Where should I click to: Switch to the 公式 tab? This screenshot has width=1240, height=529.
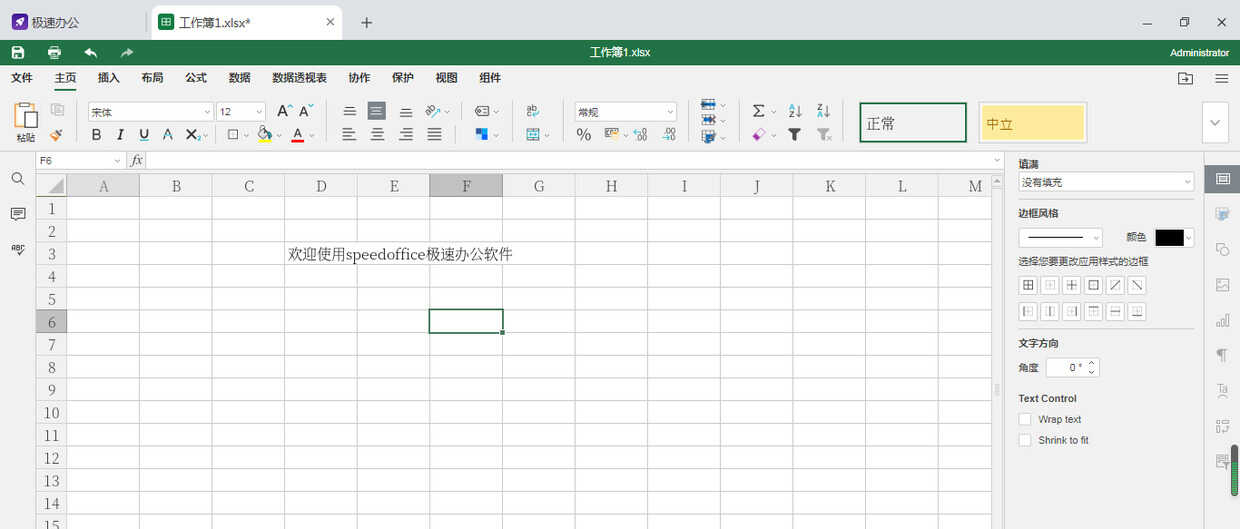[x=196, y=78]
